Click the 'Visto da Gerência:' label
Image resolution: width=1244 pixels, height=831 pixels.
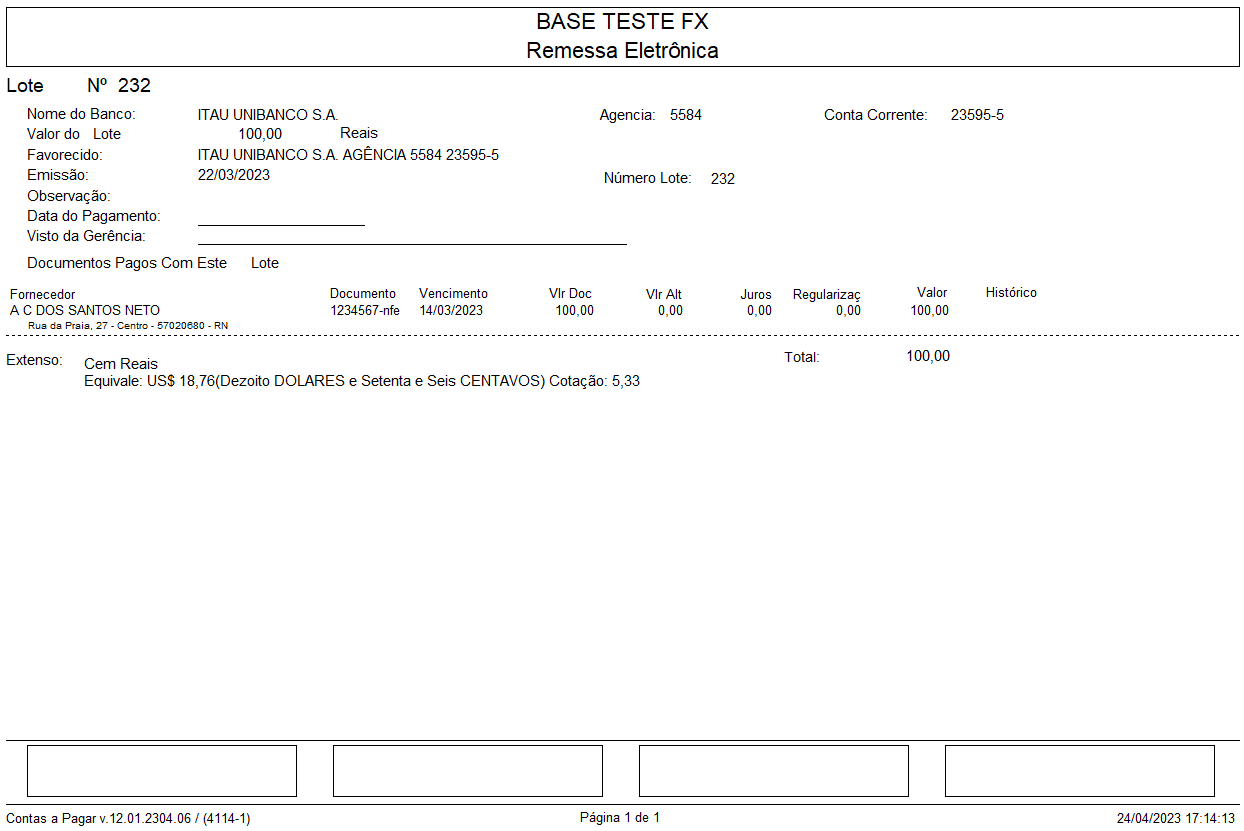pos(86,236)
